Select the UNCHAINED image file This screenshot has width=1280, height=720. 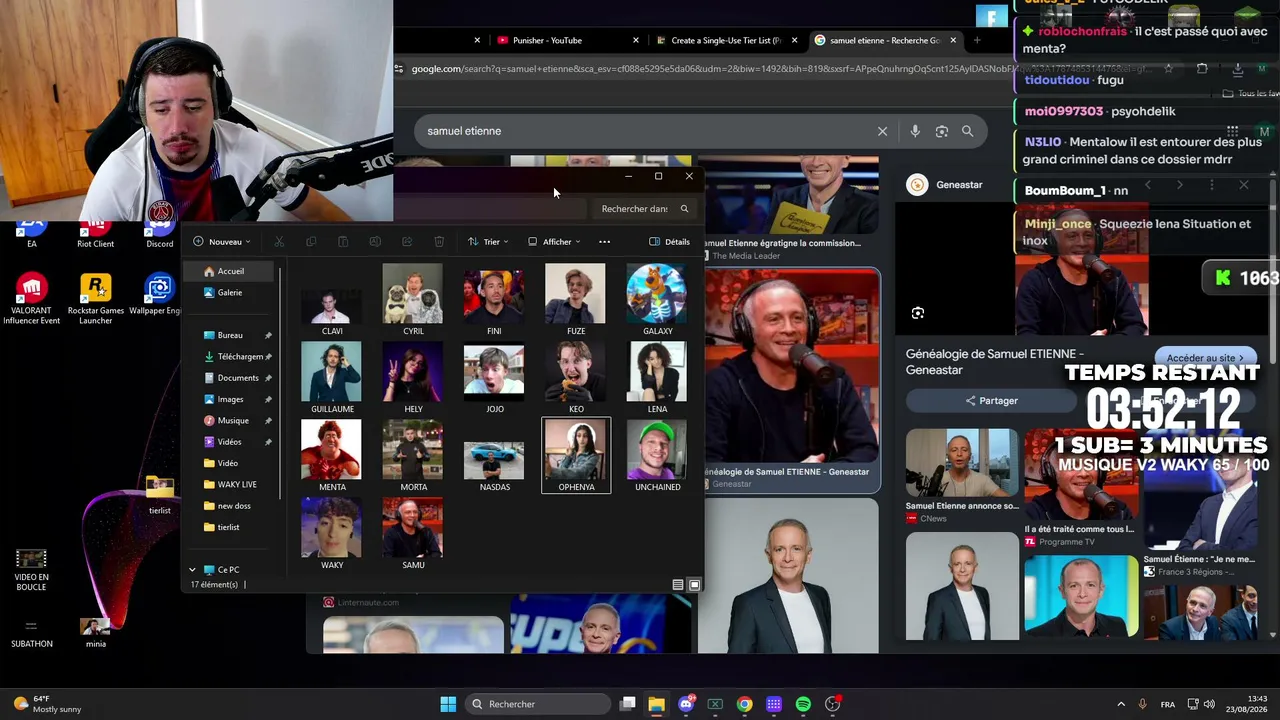pos(657,456)
